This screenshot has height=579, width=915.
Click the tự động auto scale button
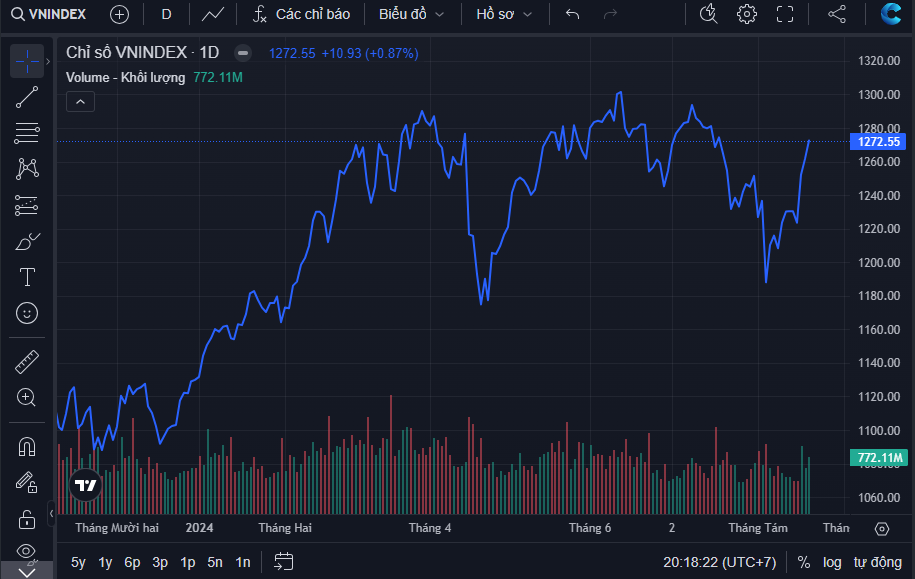coord(877,562)
